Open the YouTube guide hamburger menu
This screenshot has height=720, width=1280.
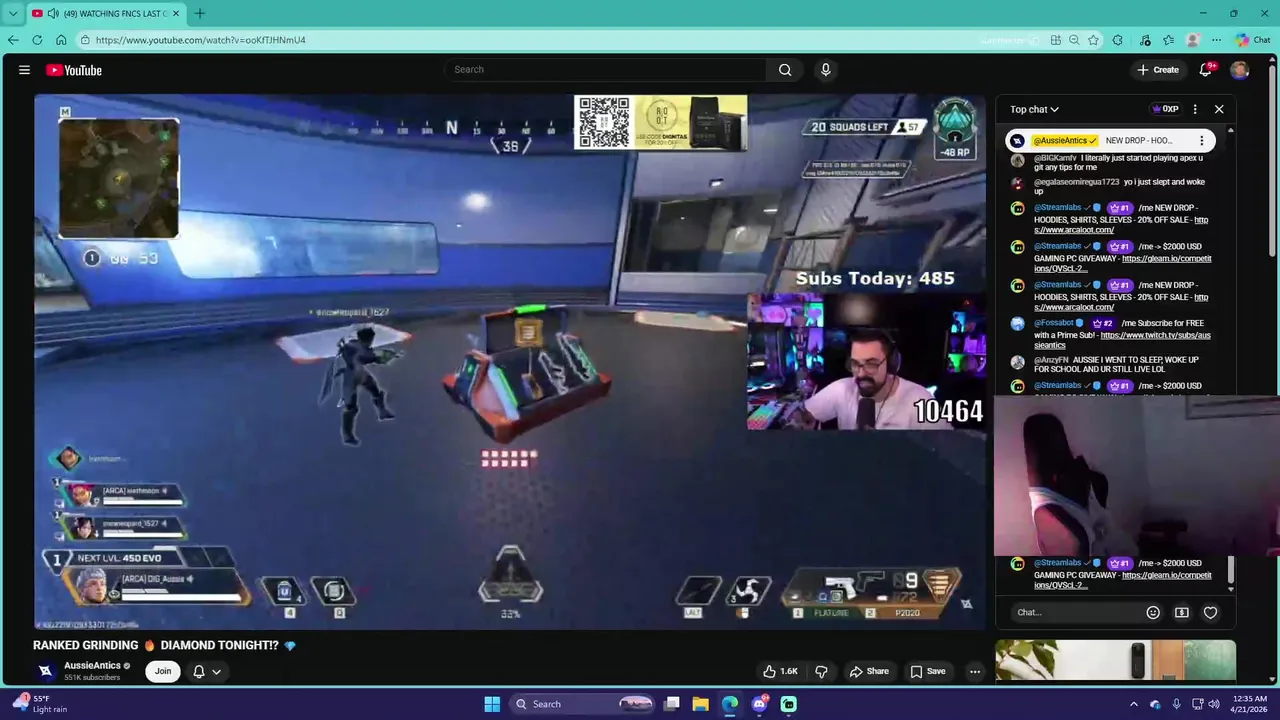coord(24,70)
